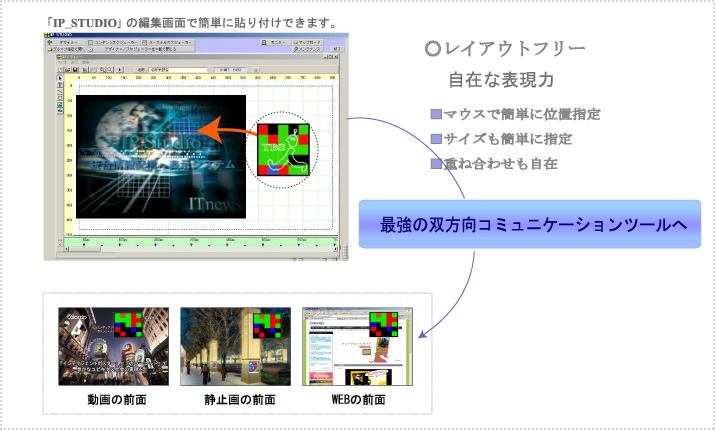Select the text T tool
Screen dimensions: 715x430
60,85
